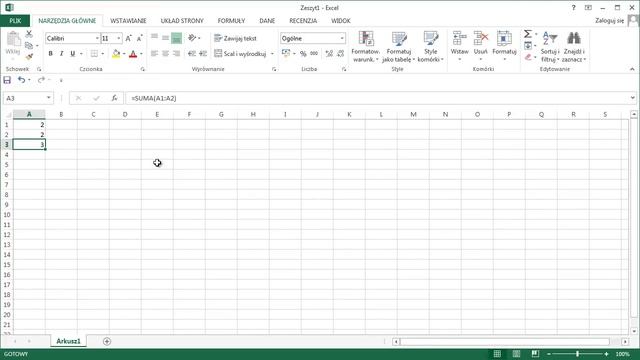
Task: Decrease decimal places
Action: (x=341, y=53)
